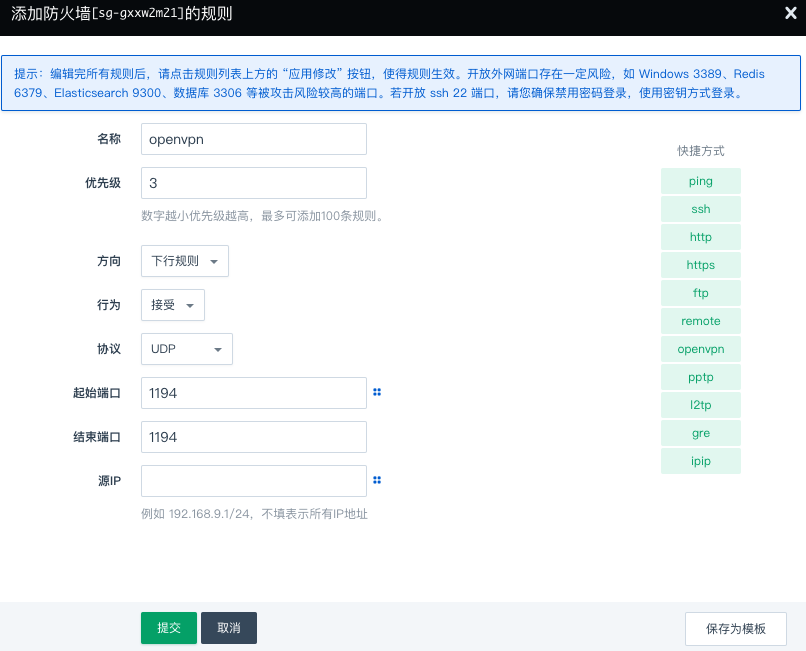Image resolution: width=806 pixels, height=651 pixels.
Task: Click 保存为模板 to save as template
Action: pos(736,628)
